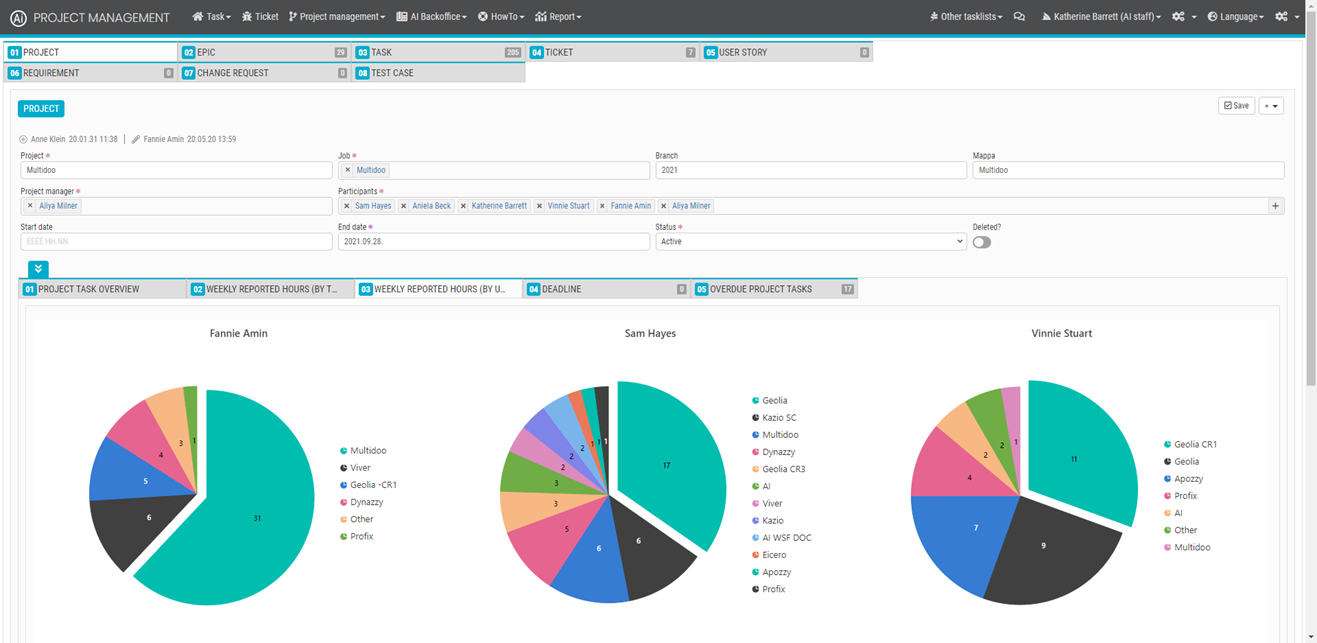Toggle Geolia CR3 legend entry in Sam Hayes chart
The image size is (1317, 643).
[x=778, y=469]
